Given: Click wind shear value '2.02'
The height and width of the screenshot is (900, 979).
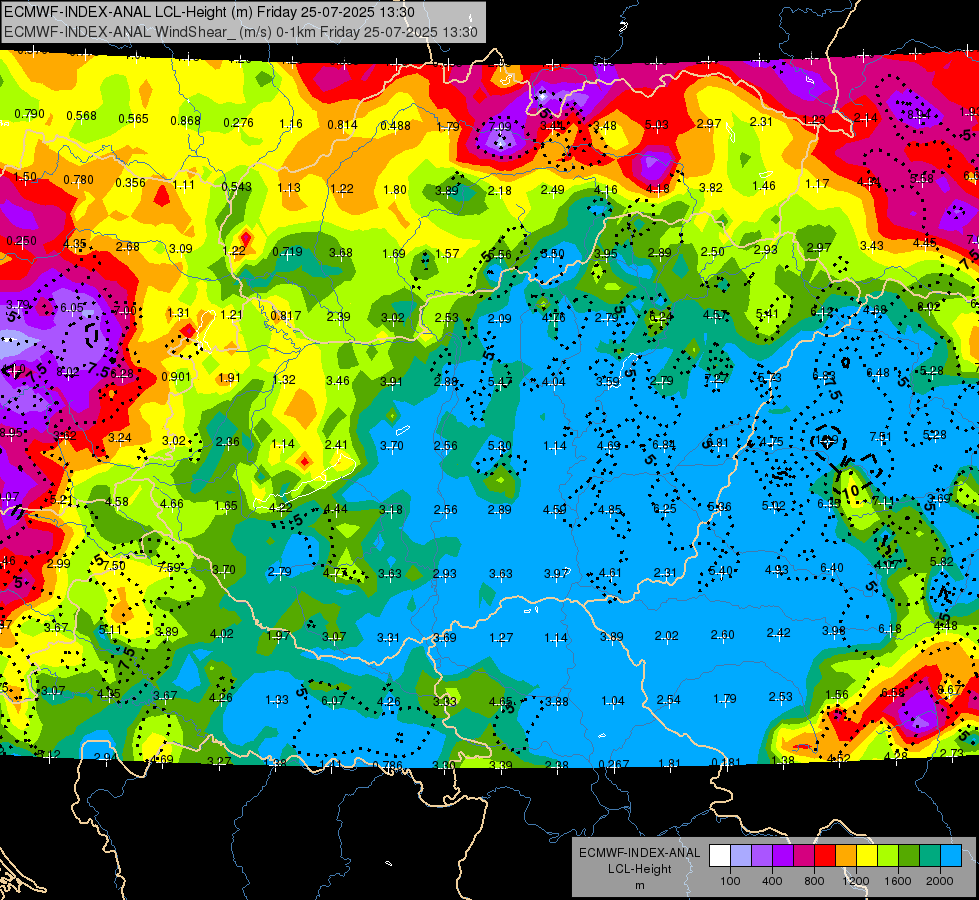Looking at the screenshot, I should click(666, 636).
